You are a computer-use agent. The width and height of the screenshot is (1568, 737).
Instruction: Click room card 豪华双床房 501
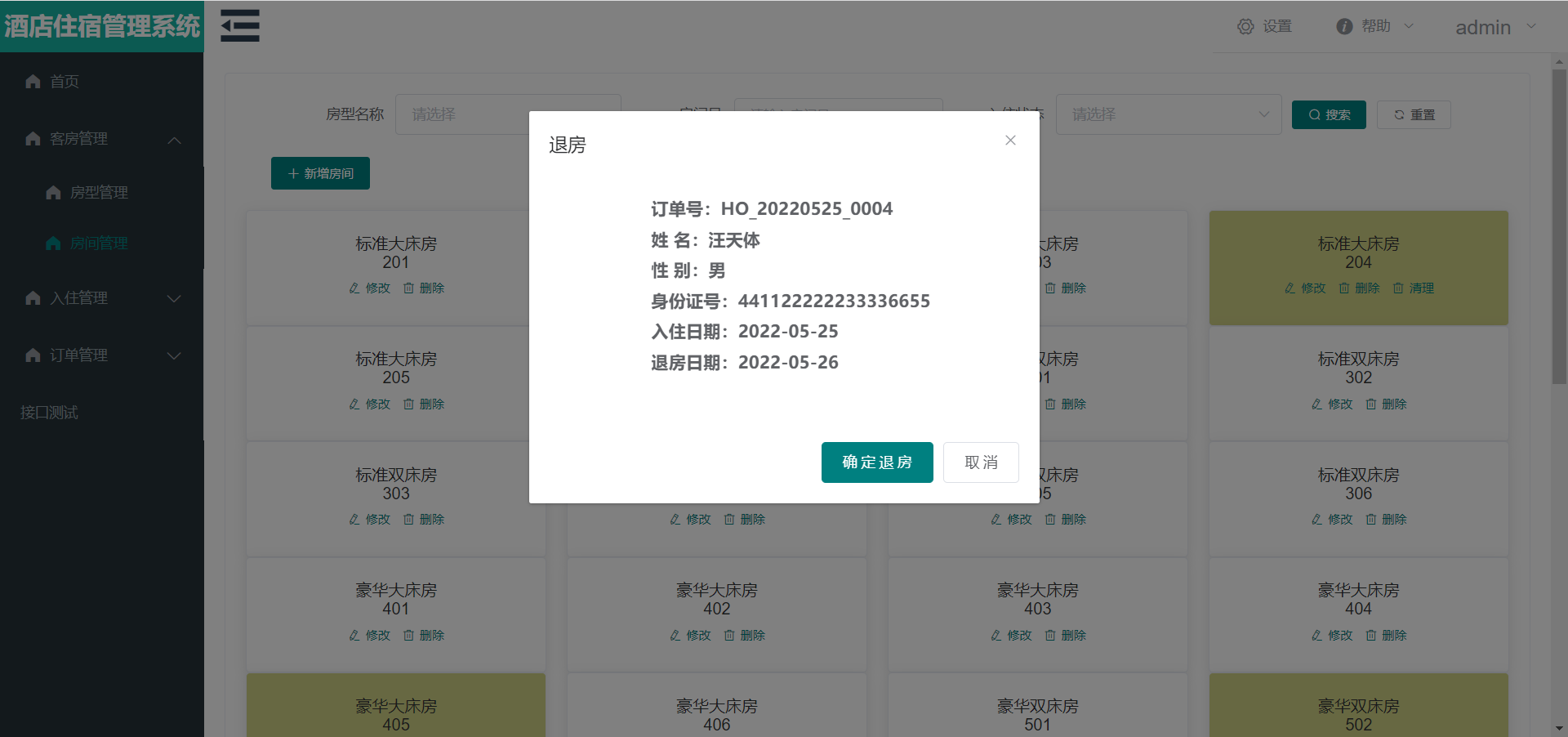click(x=1038, y=706)
